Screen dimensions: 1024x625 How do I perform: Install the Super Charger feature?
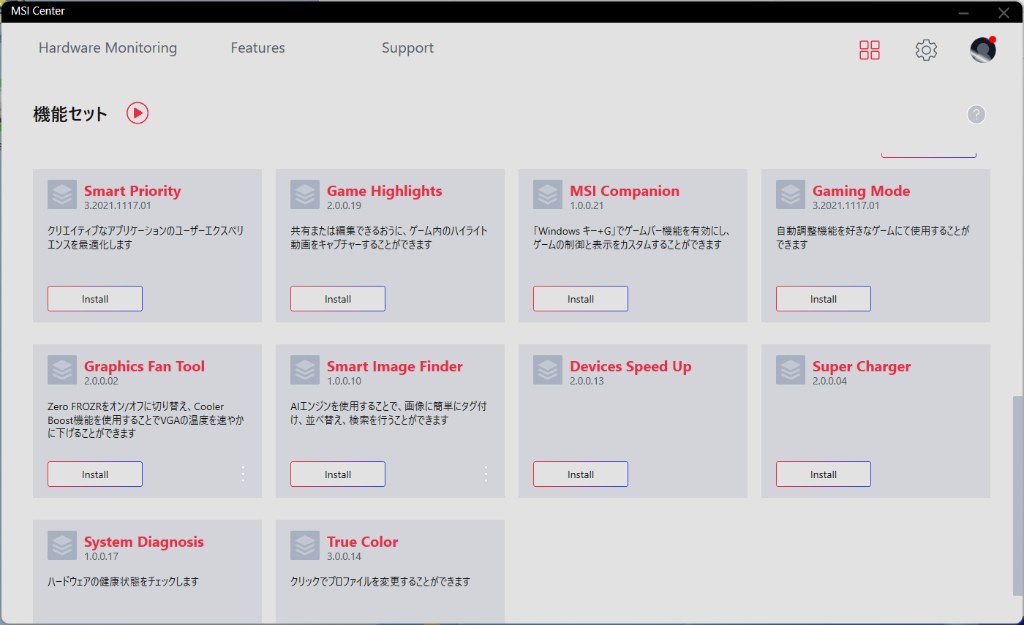pyautogui.click(x=823, y=474)
